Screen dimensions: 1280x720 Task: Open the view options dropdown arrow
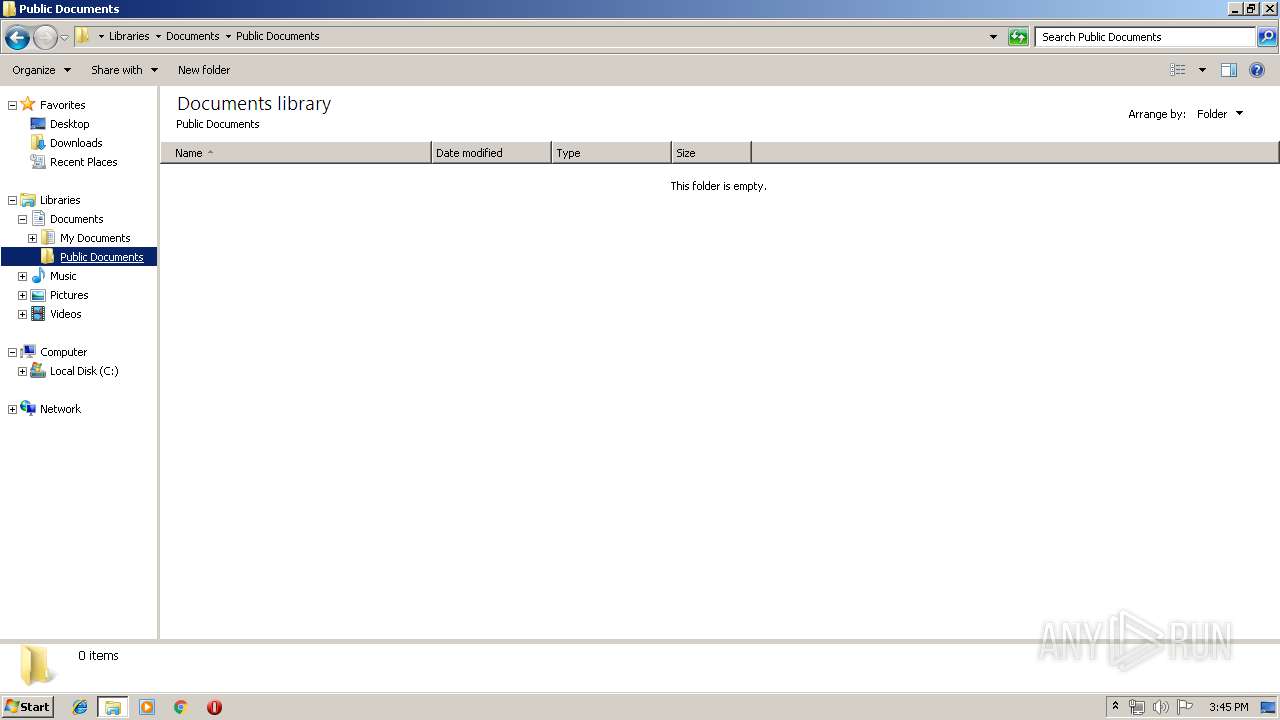point(1202,70)
